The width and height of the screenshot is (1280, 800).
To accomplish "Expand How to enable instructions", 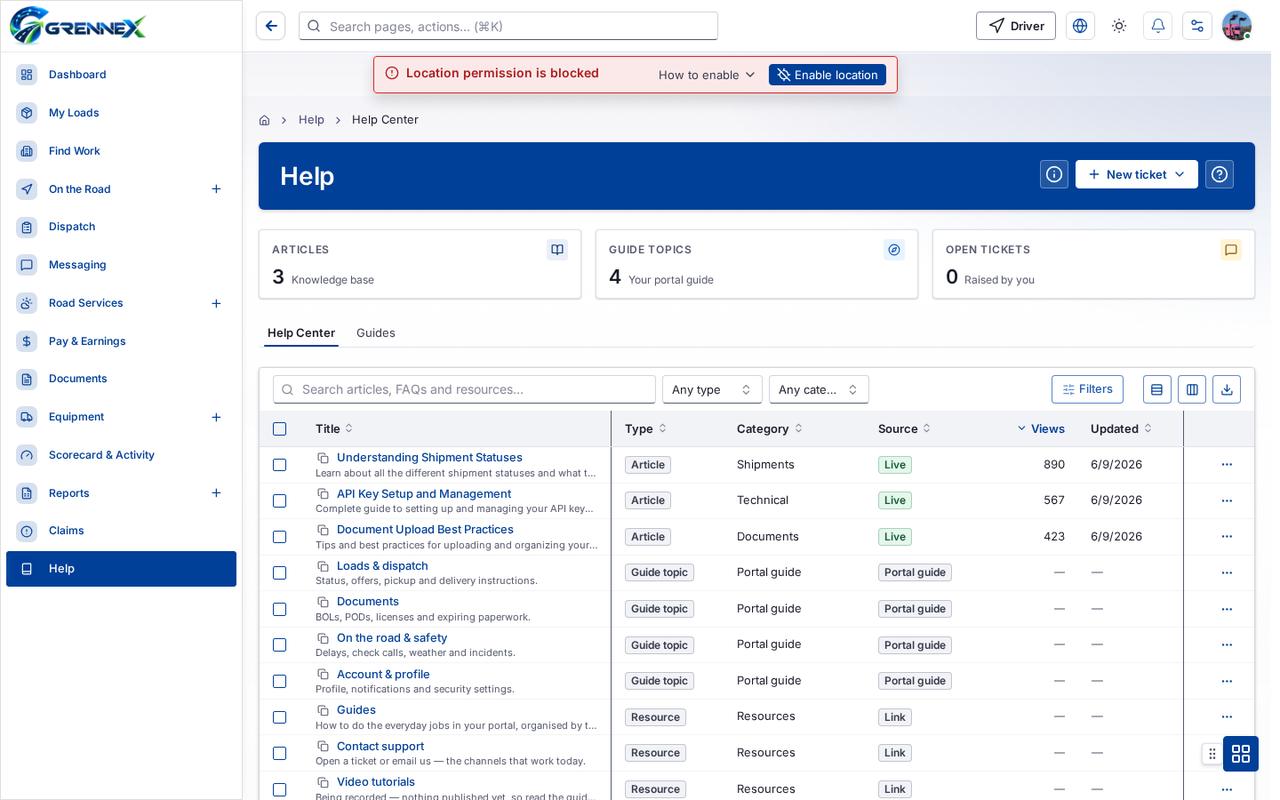I will pos(707,75).
